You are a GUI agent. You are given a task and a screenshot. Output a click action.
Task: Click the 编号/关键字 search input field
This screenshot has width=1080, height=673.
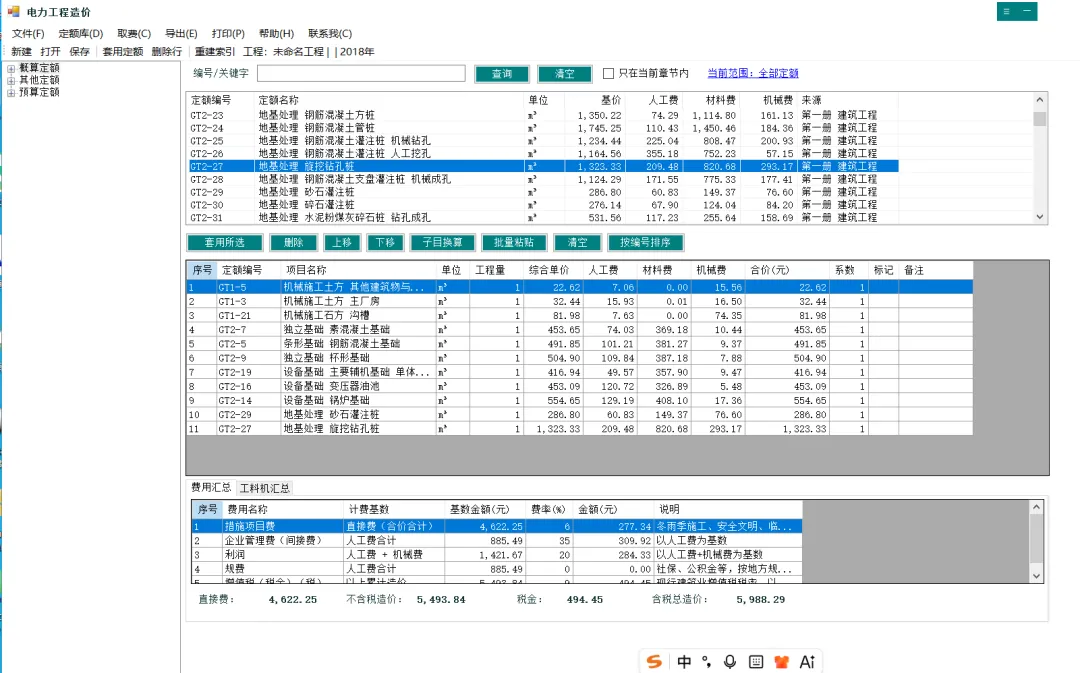tap(361, 73)
